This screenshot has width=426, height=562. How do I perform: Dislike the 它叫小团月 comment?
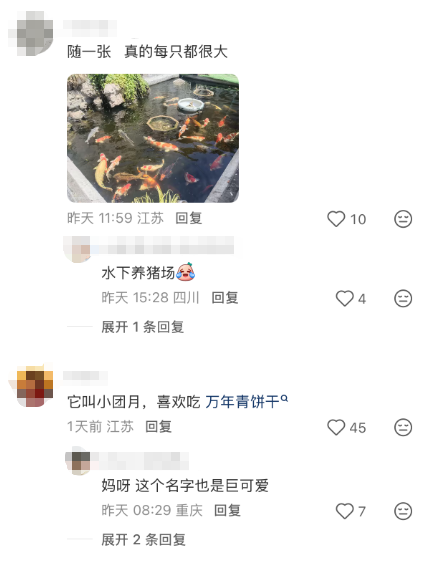point(403,427)
